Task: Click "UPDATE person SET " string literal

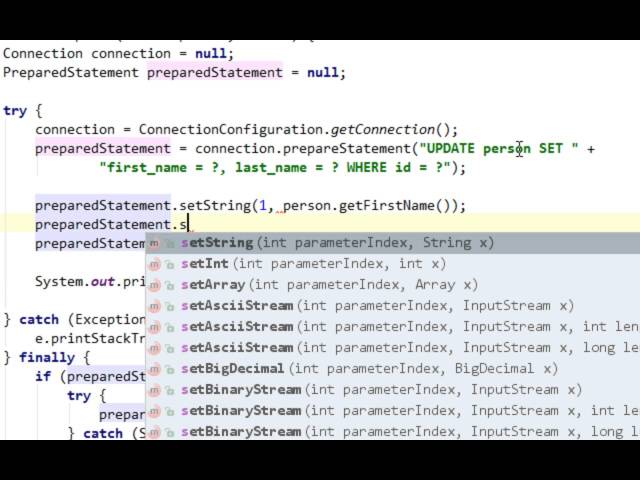Action: pyautogui.click(x=499, y=149)
